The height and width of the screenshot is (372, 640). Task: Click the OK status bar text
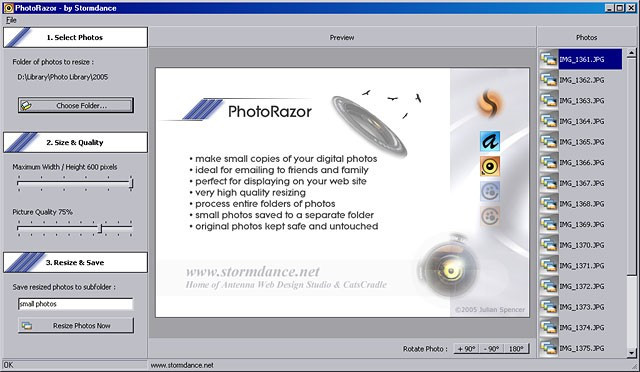(8, 365)
